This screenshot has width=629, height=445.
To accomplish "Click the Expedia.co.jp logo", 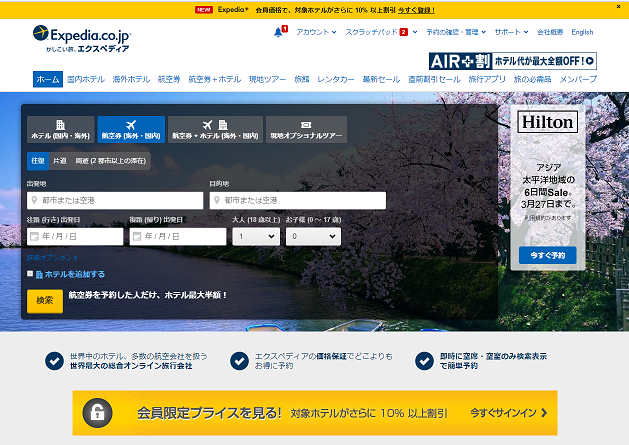I will (x=82, y=39).
